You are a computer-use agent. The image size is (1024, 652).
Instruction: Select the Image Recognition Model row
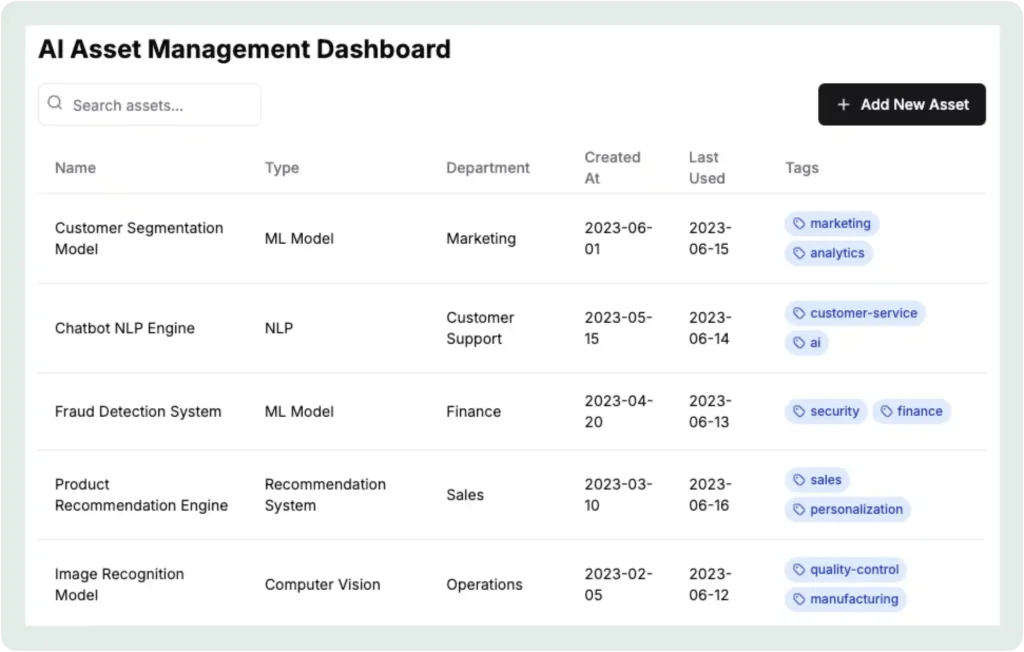point(119,584)
